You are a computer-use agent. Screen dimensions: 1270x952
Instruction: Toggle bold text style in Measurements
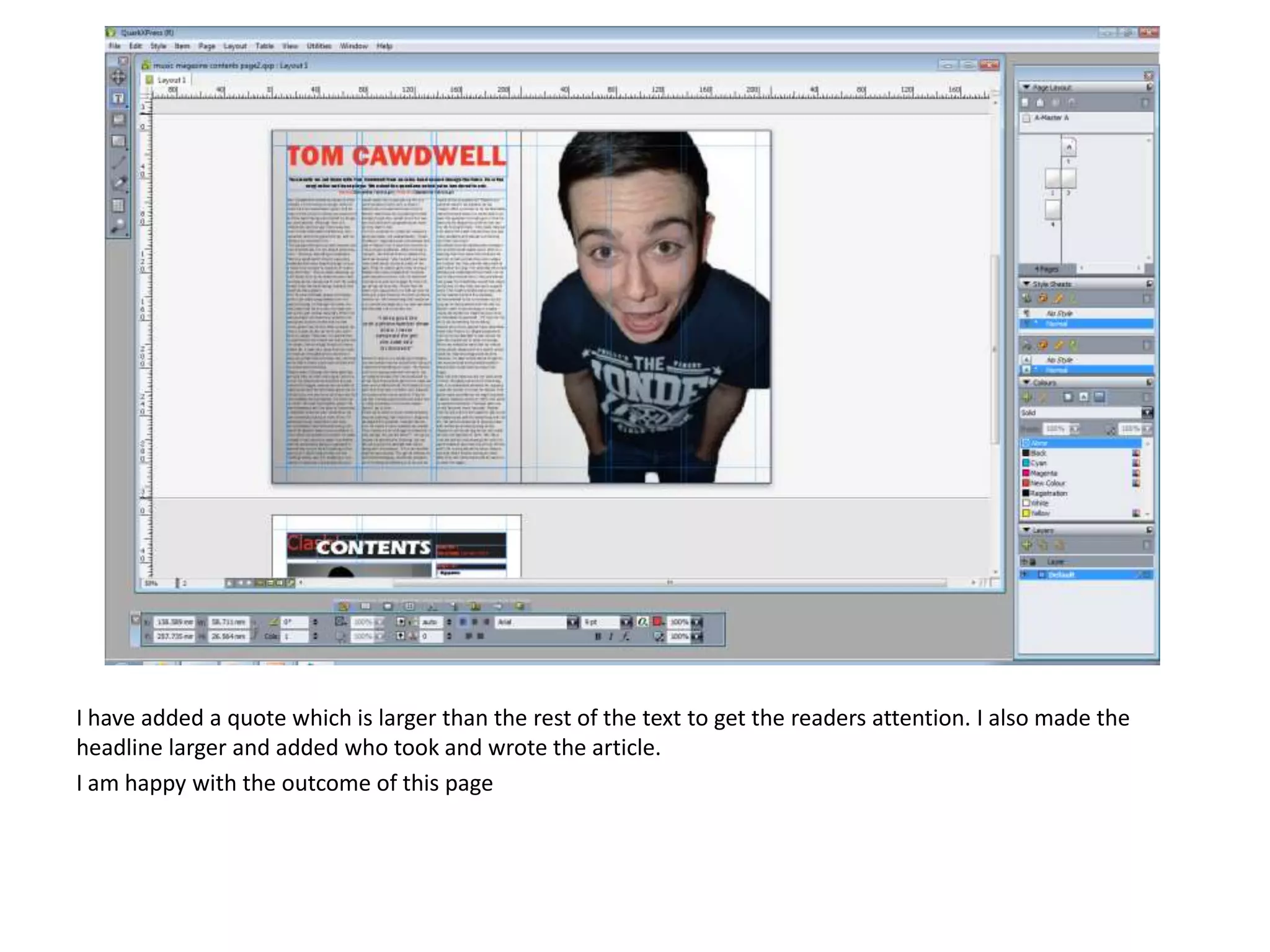pyautogui.click(x=598, y=637)
